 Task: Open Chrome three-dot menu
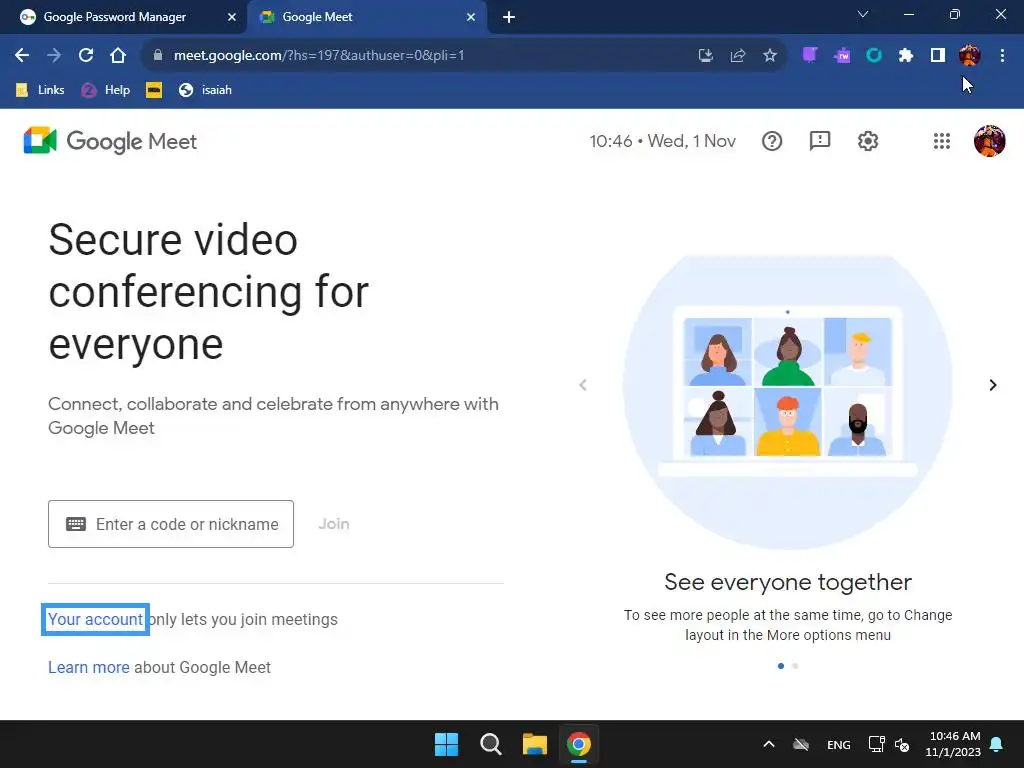1002,55
